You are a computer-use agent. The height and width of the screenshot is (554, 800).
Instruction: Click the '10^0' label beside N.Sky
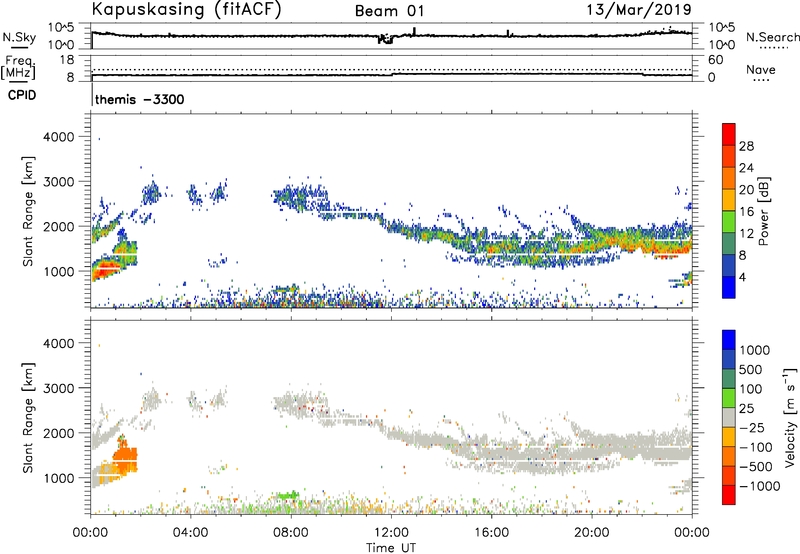point(61,45)
